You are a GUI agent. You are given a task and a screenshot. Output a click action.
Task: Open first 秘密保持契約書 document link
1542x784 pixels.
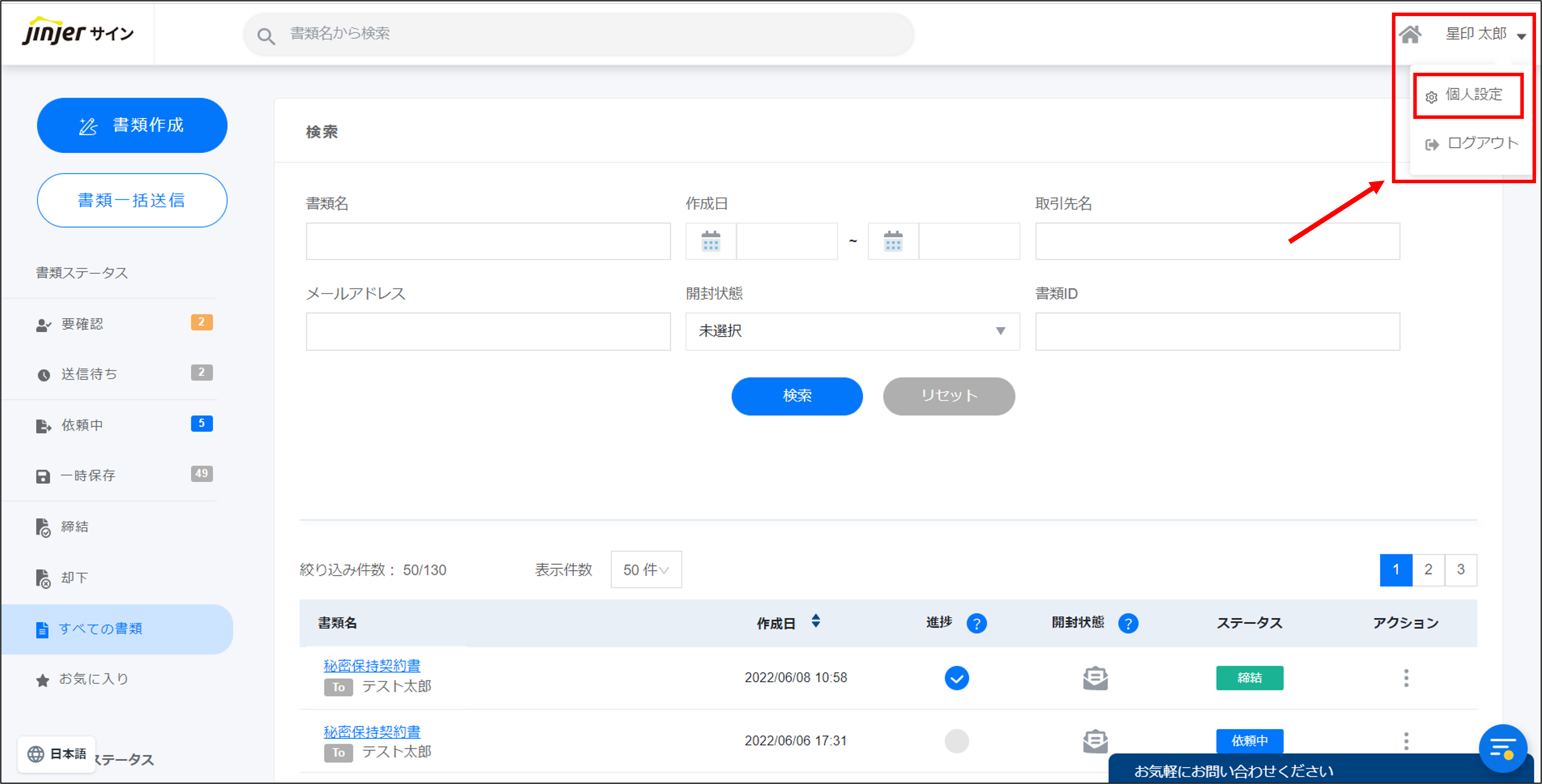pyautogui.click(x=372, y=665)
